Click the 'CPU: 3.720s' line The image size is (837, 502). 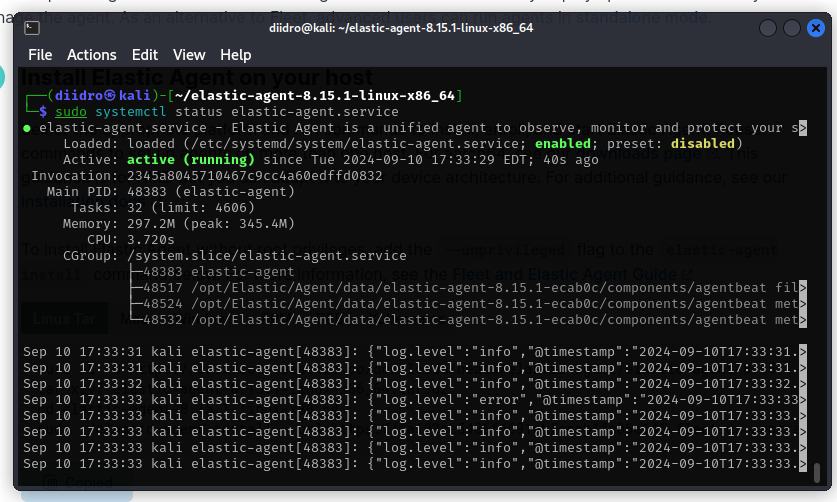[131, 240]
